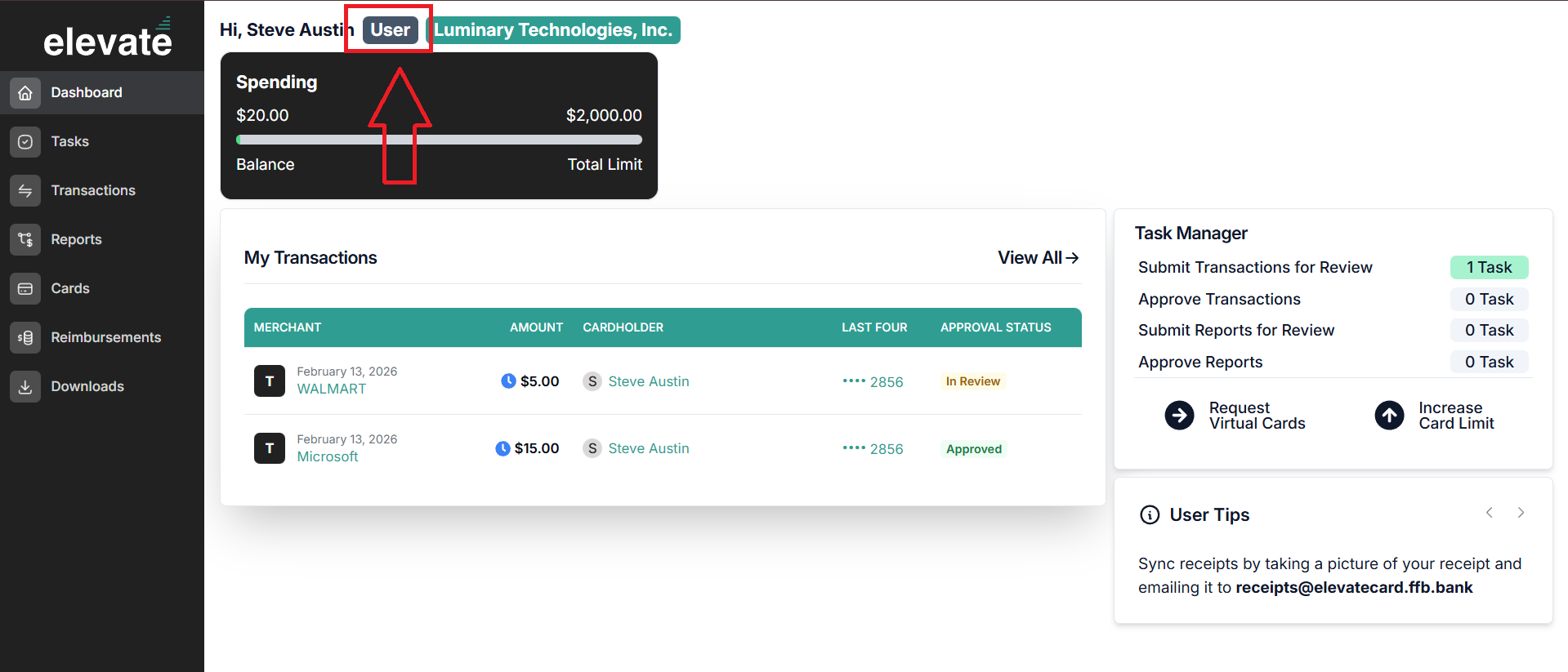Click the User Tips info icon
Screen dimensions: 1568x672
point(1150,515)
